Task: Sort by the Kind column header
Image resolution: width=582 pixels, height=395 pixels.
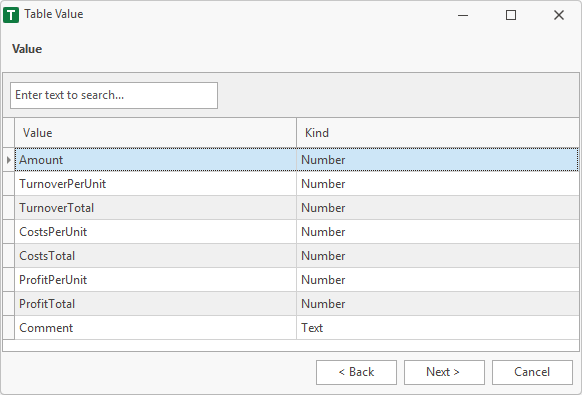Action: click(438, 133)
